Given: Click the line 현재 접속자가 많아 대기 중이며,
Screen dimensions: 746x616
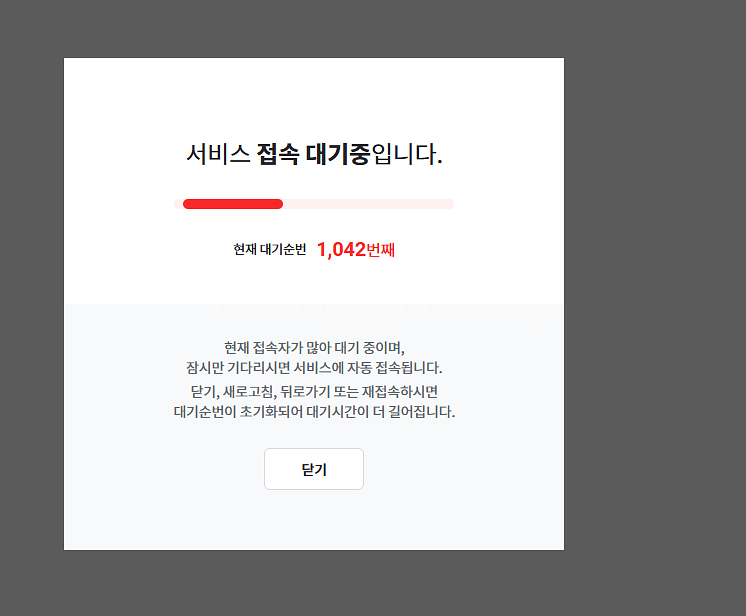Looking at the screenshot, I should pyautogui.click(x=314, y=348).
